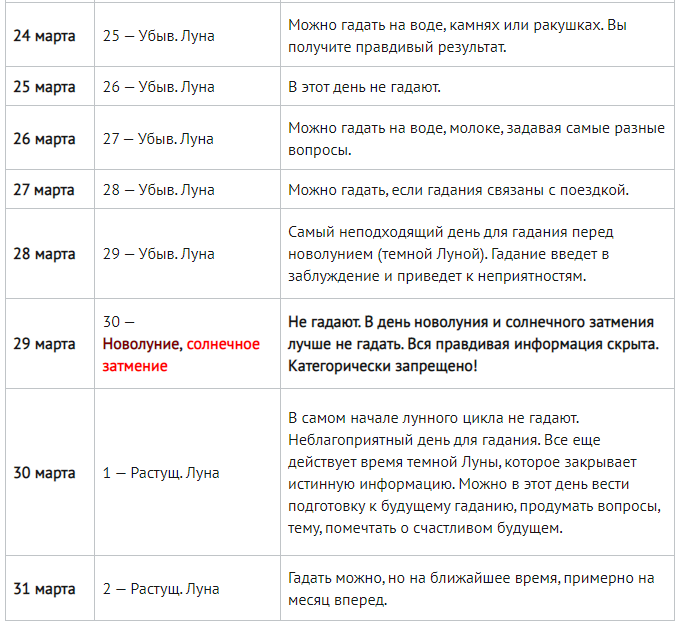Select the "25 — Убыв. Луна" cell
This screenshot has height=627, width=680.
click(158, 36)
